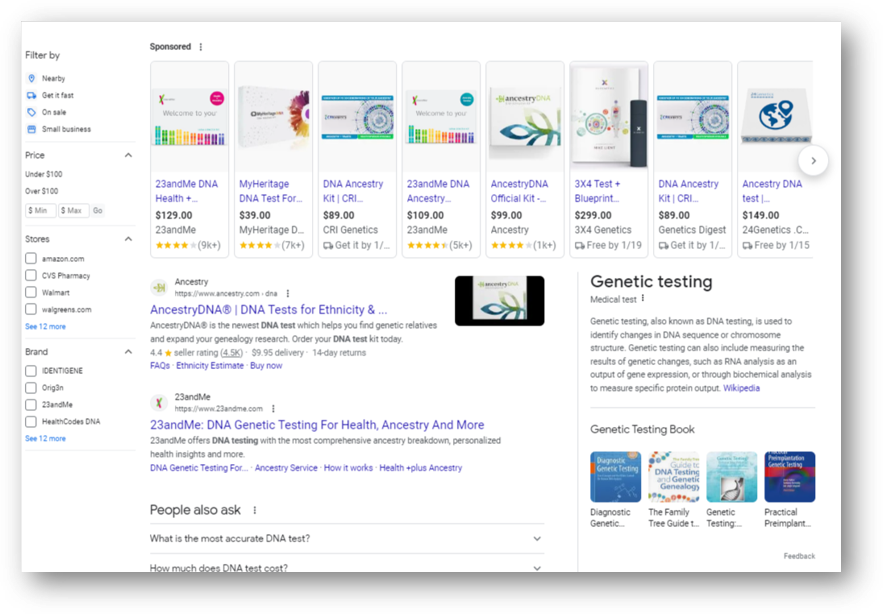Open the Diagnostic Genetic book cover

pyautogui.click(x=616, y=477)
